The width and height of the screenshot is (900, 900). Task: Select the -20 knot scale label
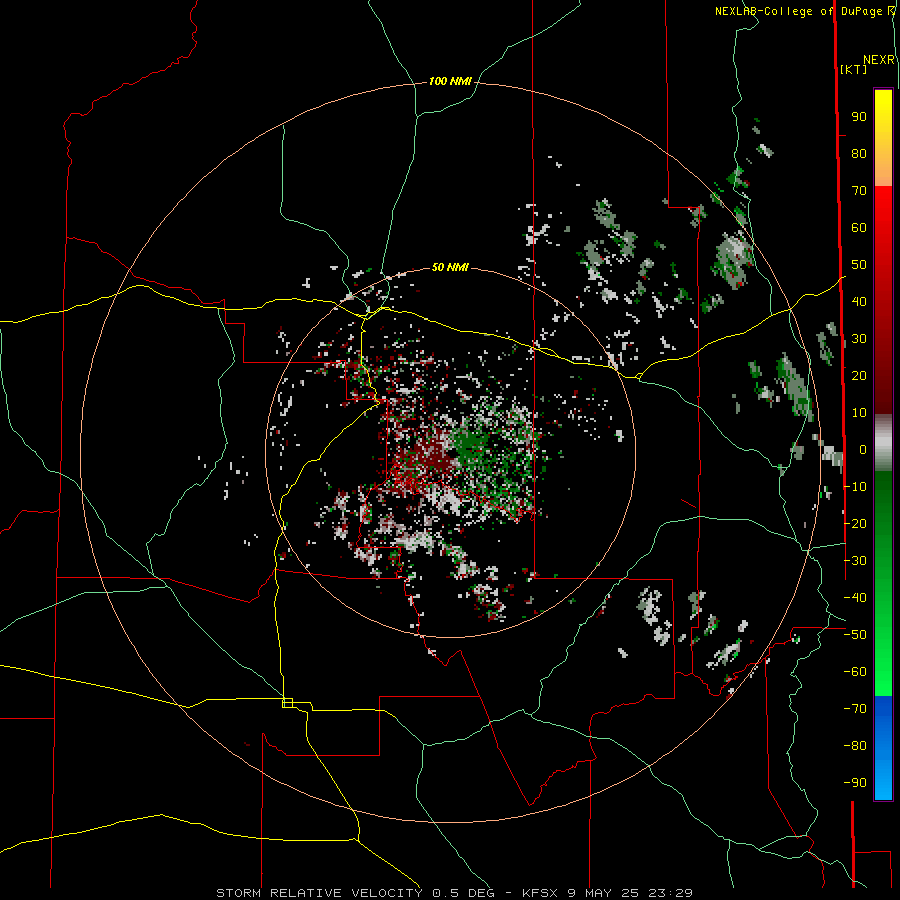pos(855,523)
